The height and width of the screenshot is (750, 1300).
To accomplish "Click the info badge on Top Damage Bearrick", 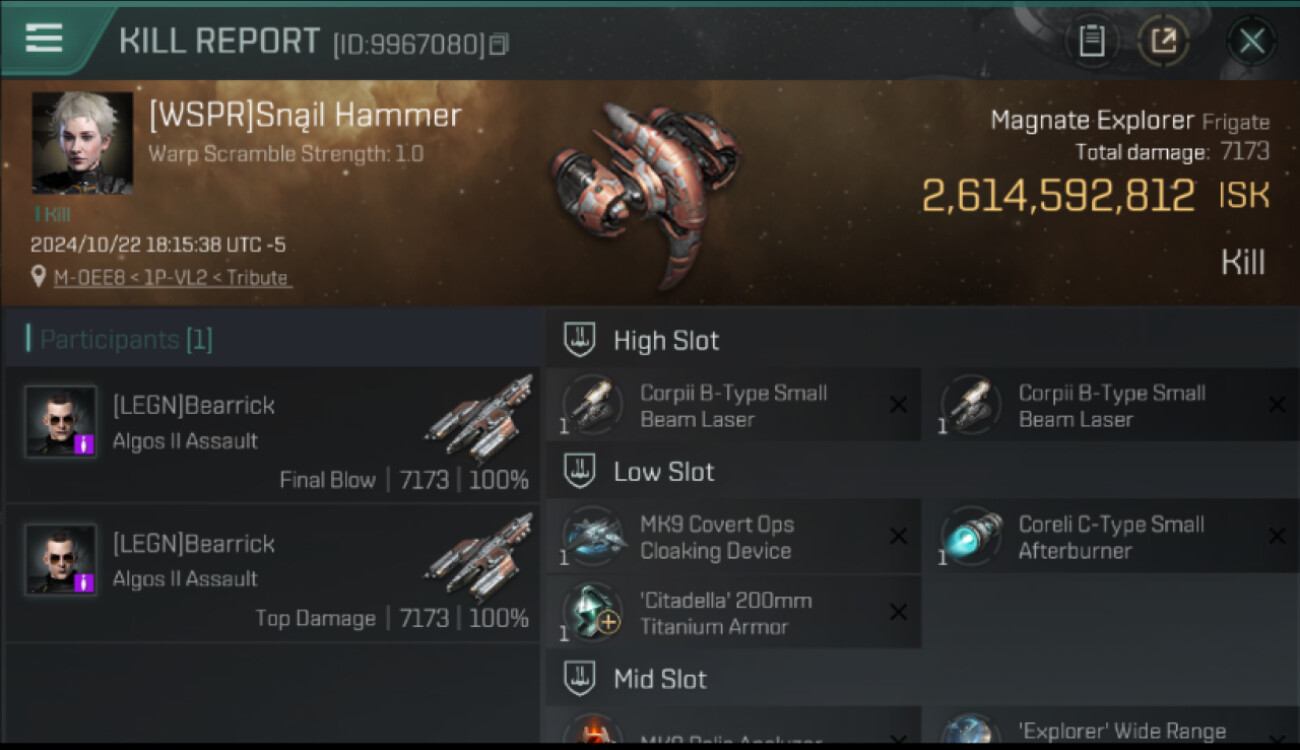I will (x=84, y=582).
